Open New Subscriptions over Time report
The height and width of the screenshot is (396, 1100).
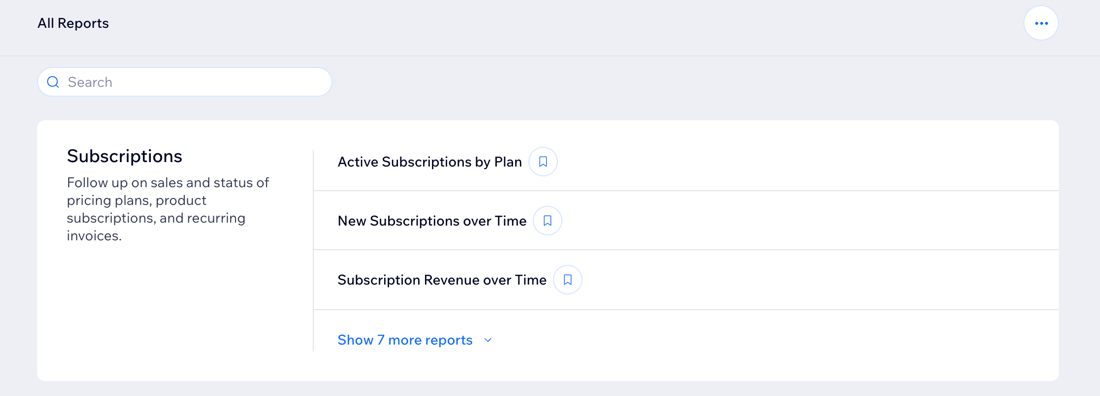pos(431,221)
